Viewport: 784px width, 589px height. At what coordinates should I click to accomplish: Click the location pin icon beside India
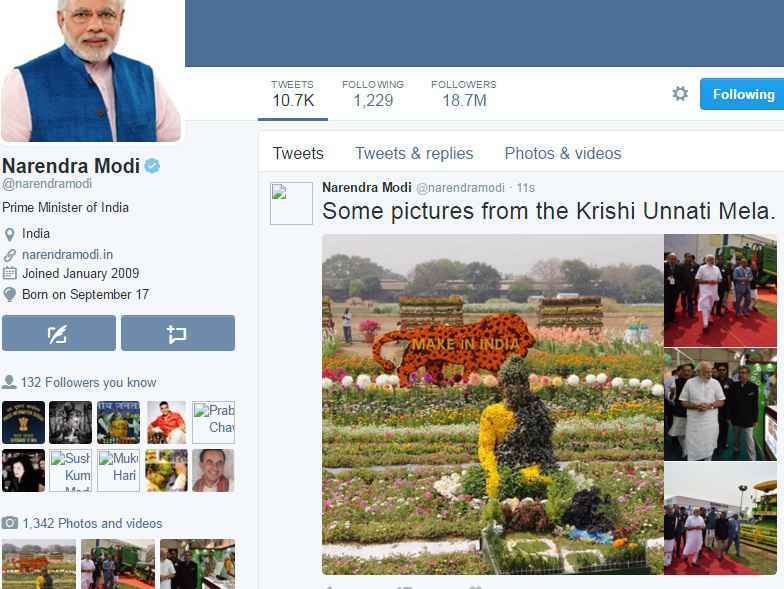tap(10, 234)
